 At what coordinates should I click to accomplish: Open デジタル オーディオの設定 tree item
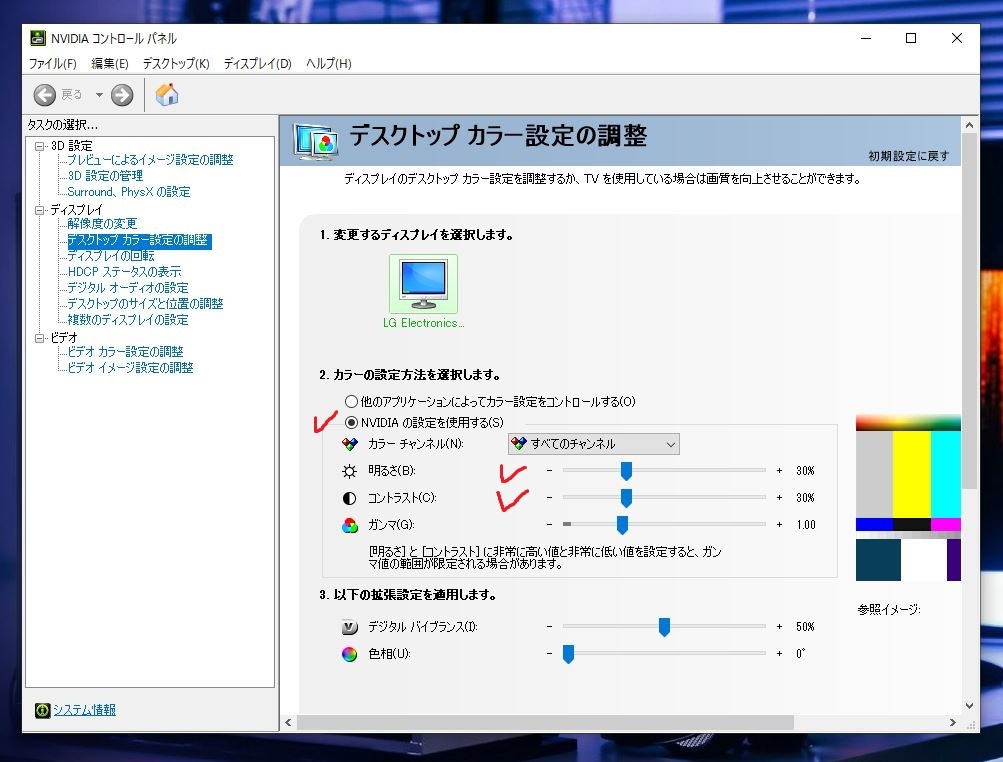point(128,288)
